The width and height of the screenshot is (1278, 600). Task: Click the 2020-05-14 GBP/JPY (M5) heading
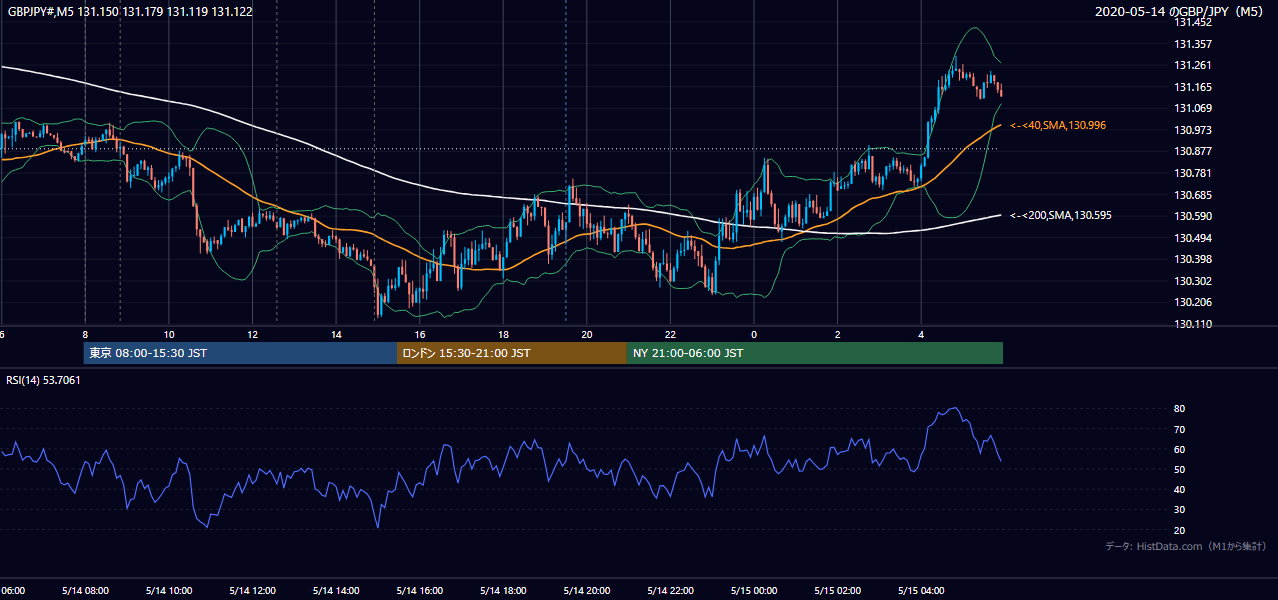point(1181,12)
